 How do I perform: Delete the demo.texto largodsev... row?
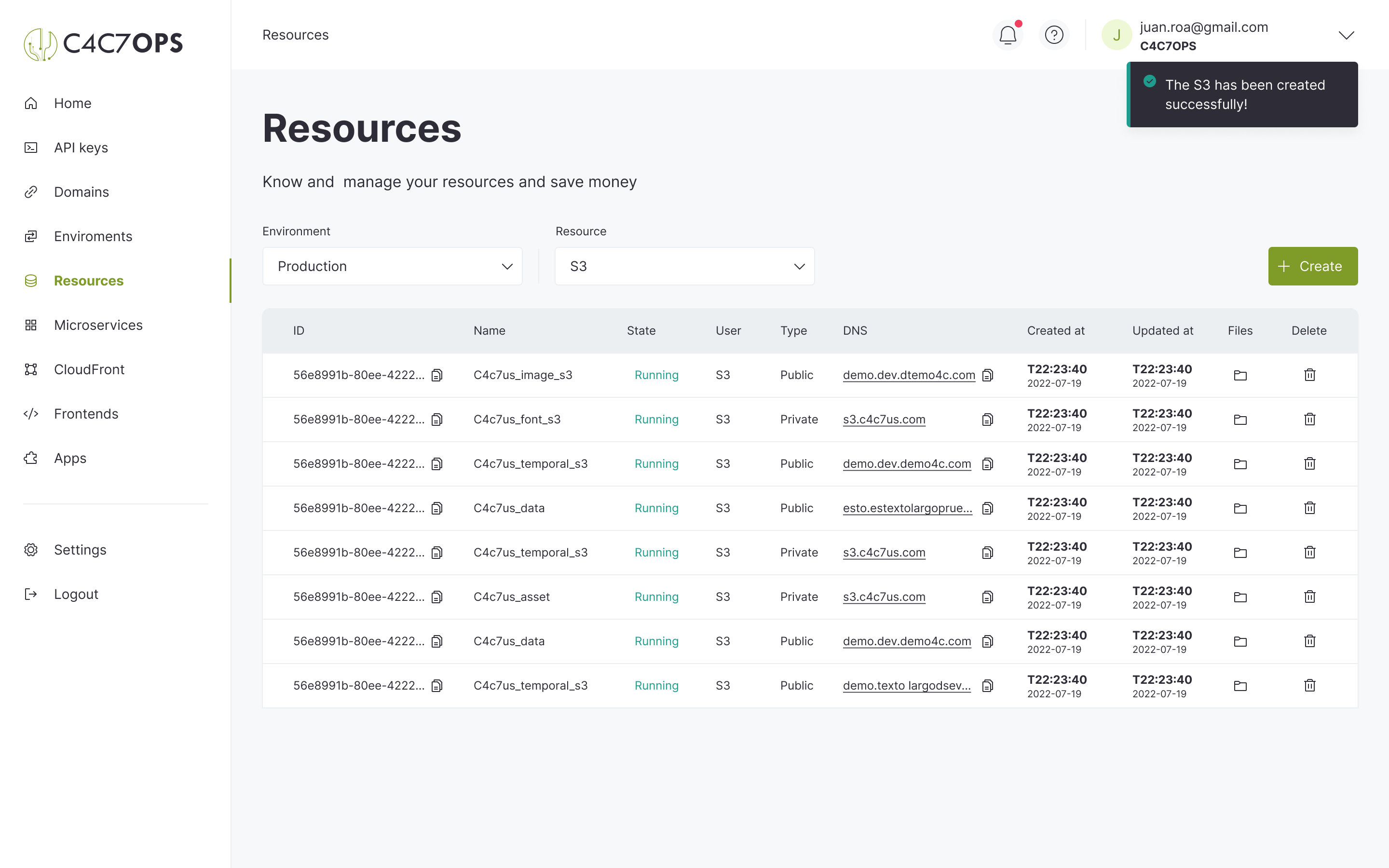(x=1309, y=685)
